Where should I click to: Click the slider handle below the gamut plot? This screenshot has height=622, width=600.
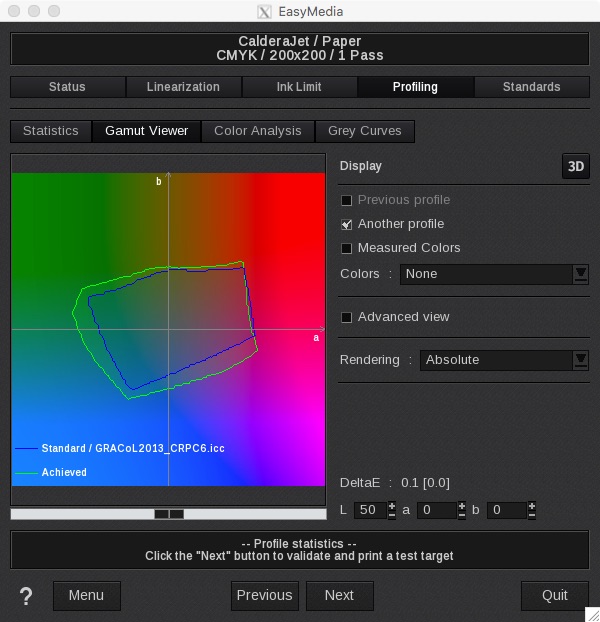(168, 514)
